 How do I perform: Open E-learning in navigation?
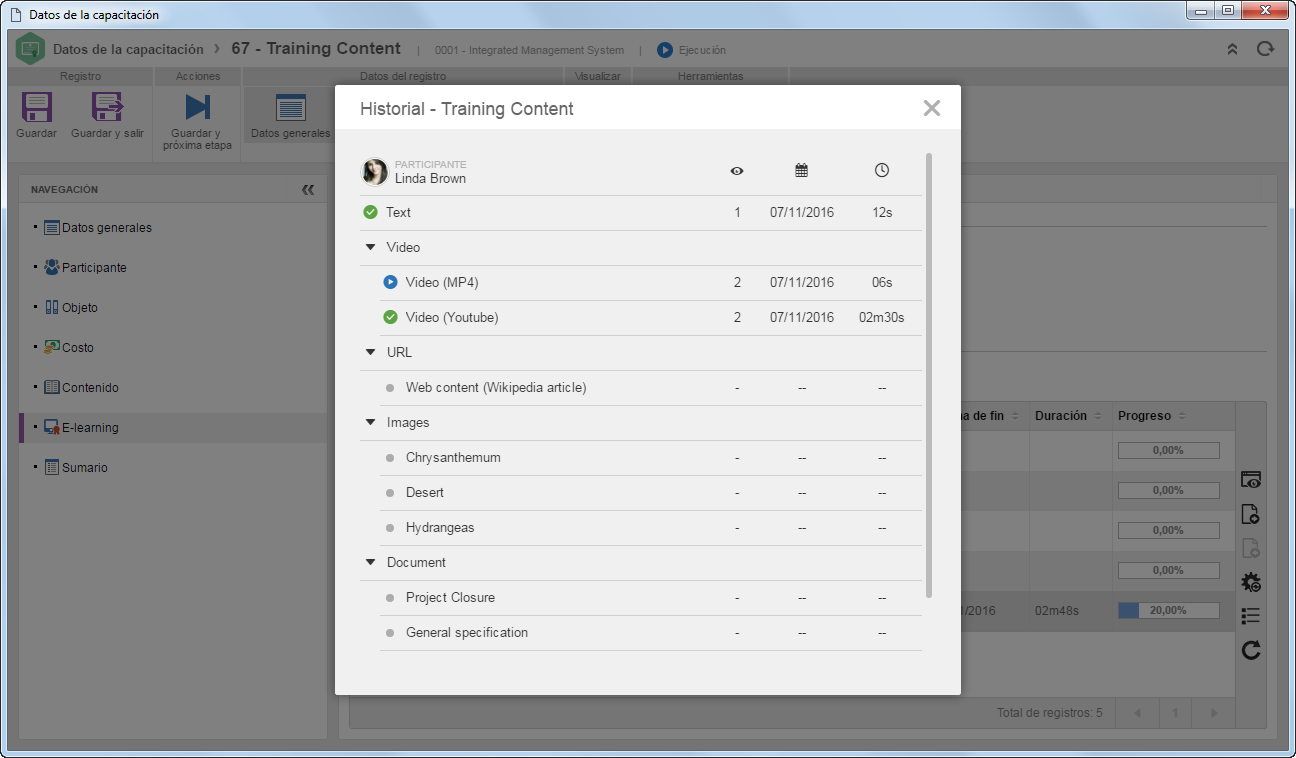[x=89, y=427]
